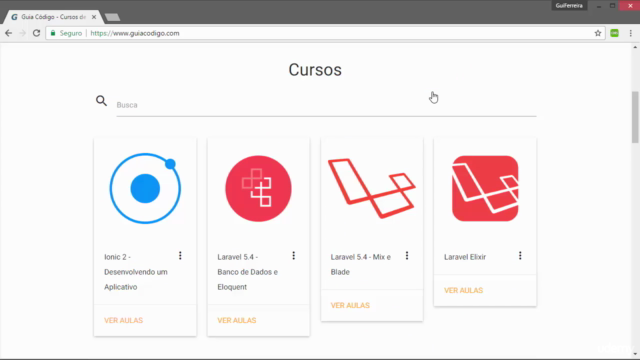View lessons for Laravel 5.4 Mix e Blade
640x360 pixels.
(350, 305)
